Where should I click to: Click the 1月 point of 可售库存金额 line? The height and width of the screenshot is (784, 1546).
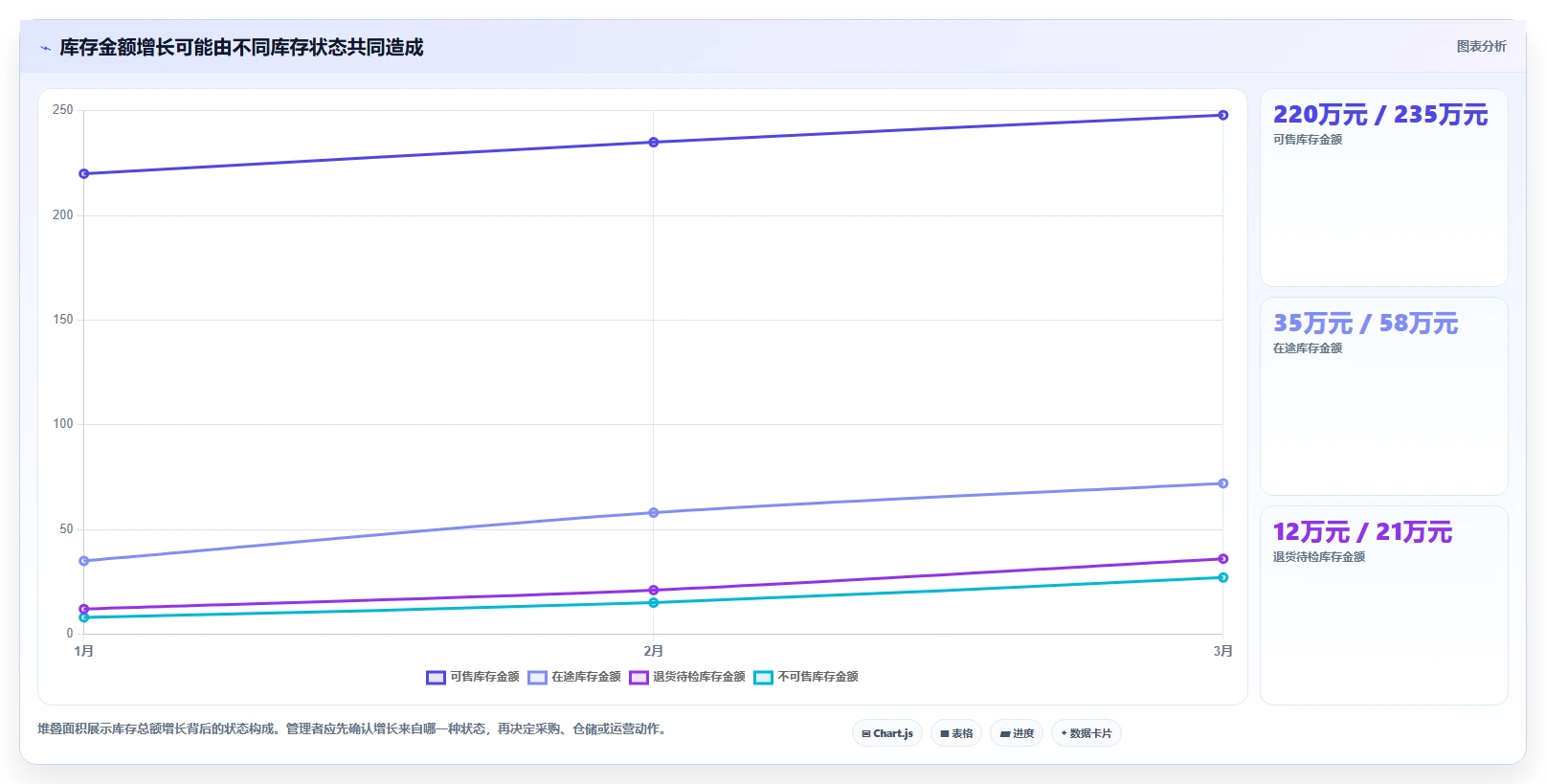pos(84,173)
